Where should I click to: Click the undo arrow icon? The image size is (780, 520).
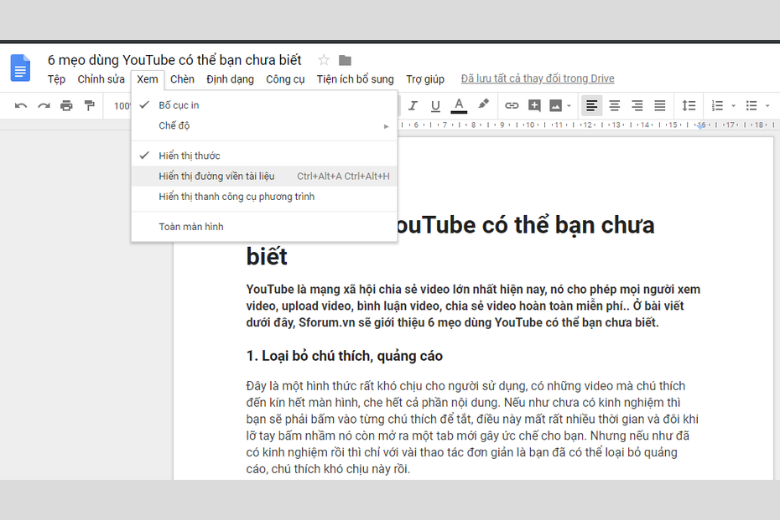point(21,105)
